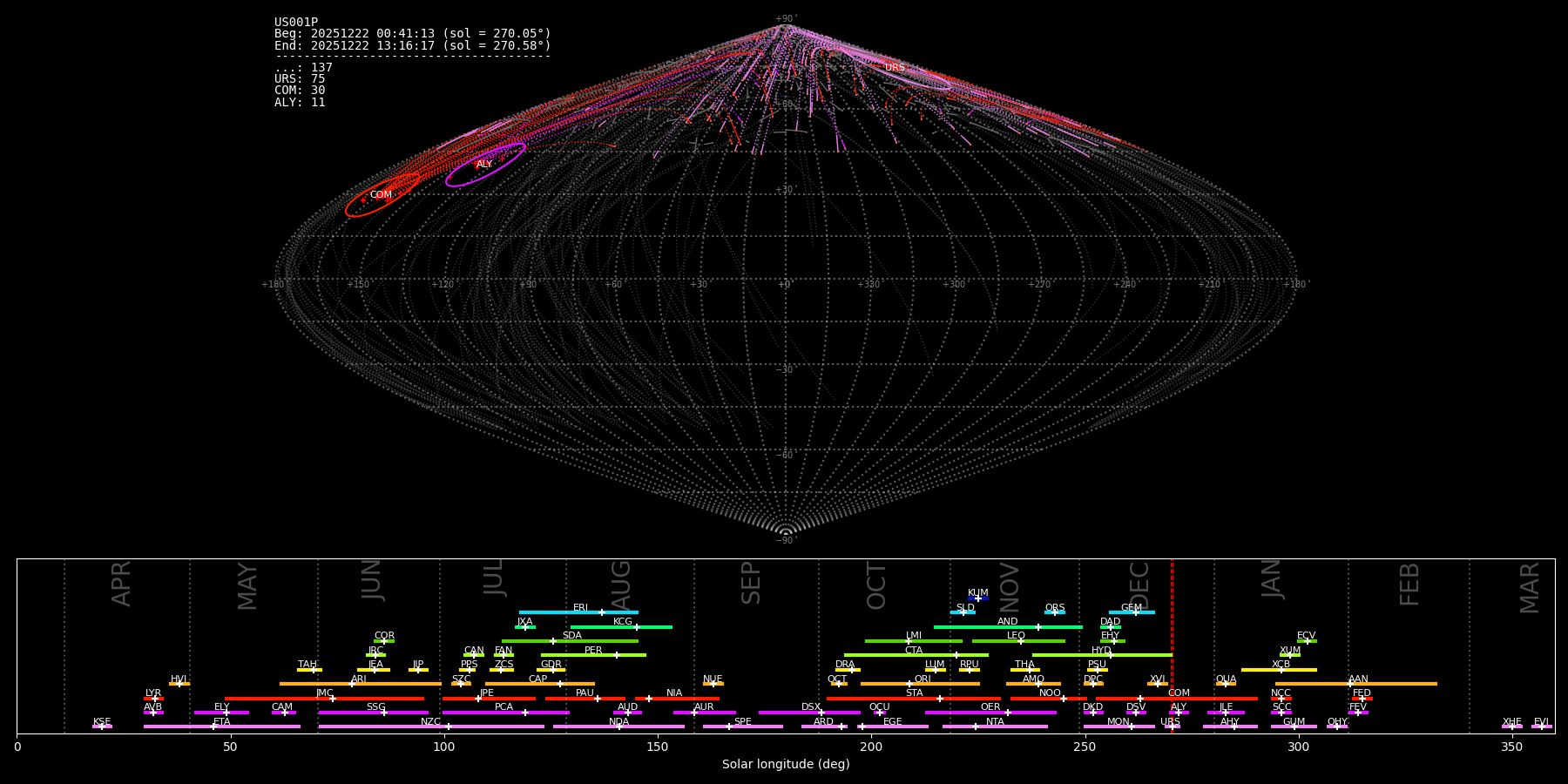1568x784 pixels.
Task: Click the DEC month label in timeline
Action: coord(1139,585)
